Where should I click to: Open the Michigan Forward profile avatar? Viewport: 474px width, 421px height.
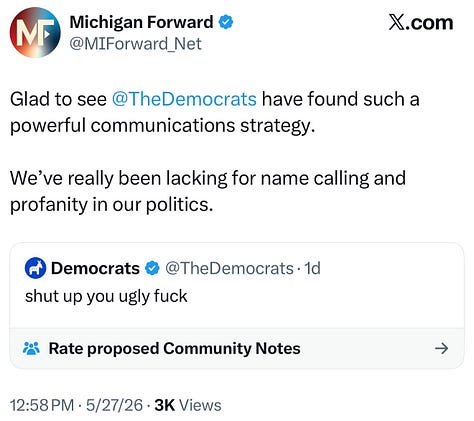tap(35, 32)
